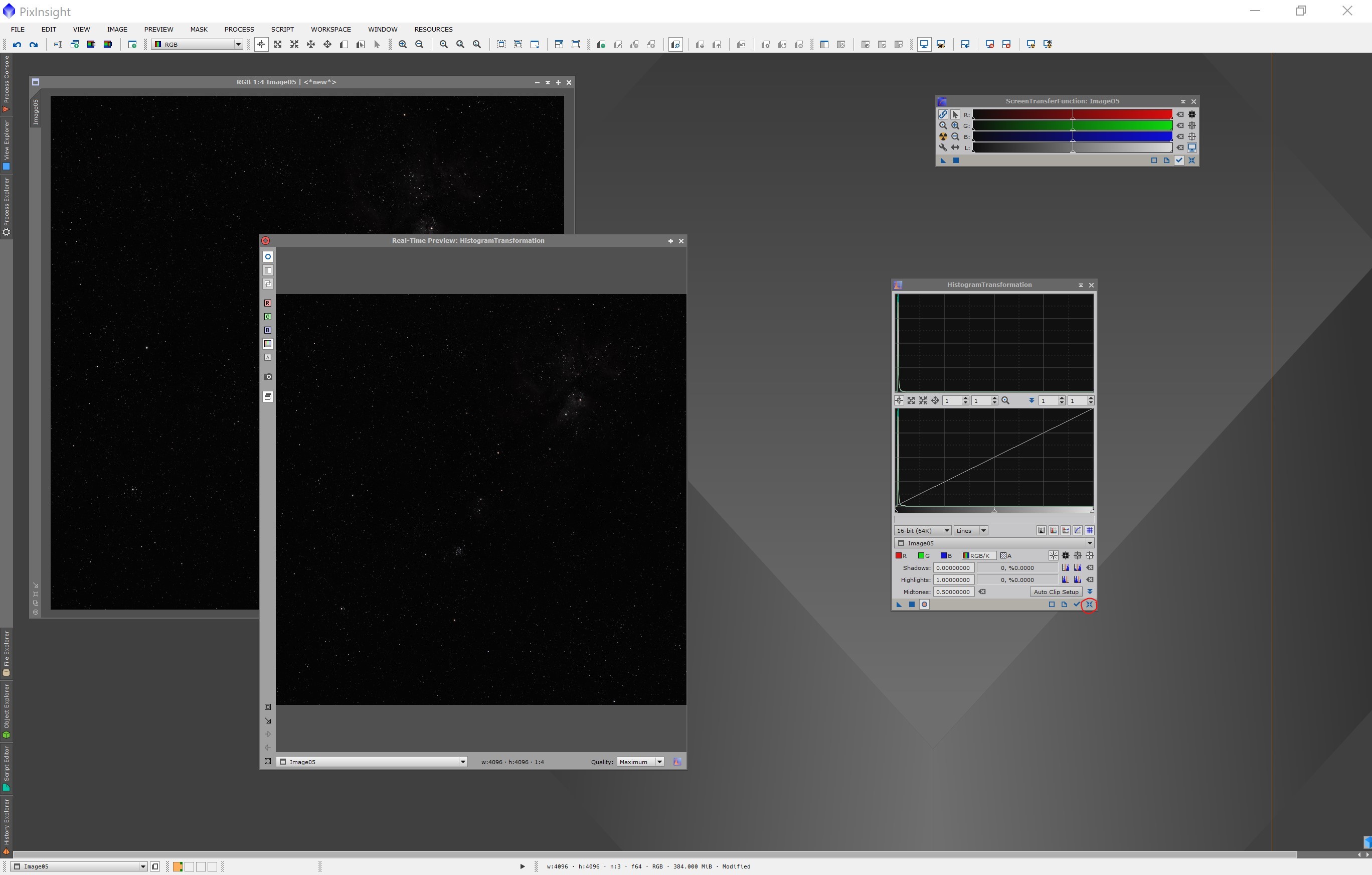Open STF settings wrench icon
Screen dimensions: 1372x875
point(943,148)
